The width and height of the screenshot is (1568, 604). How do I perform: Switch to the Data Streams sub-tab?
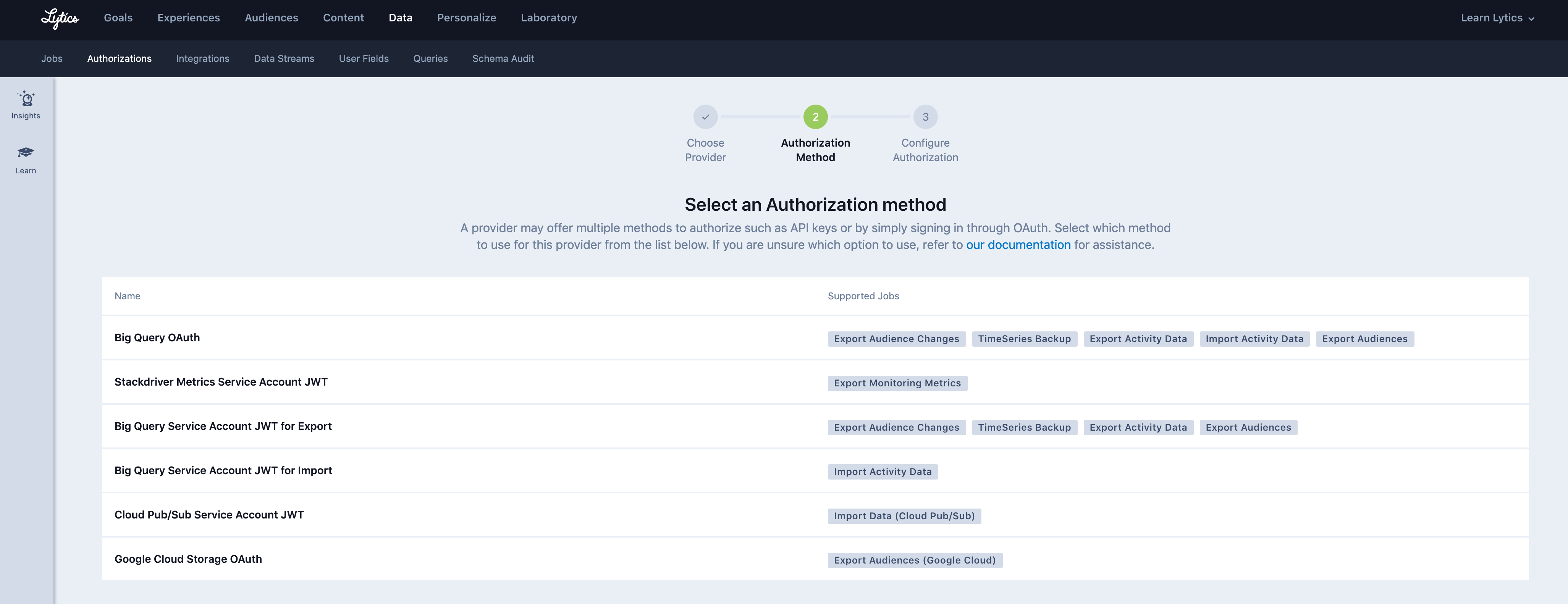284,58
